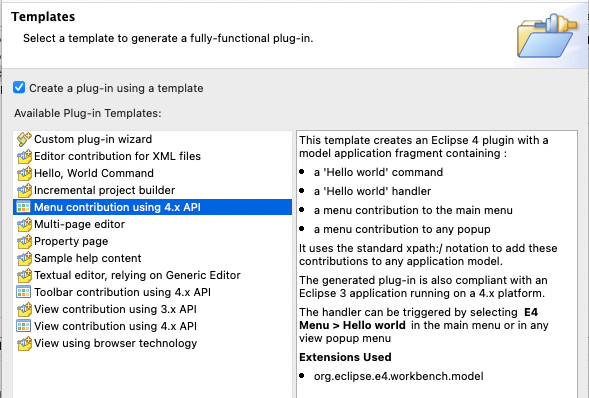Select View contribution using 3.x API

[x=115, y=309]
